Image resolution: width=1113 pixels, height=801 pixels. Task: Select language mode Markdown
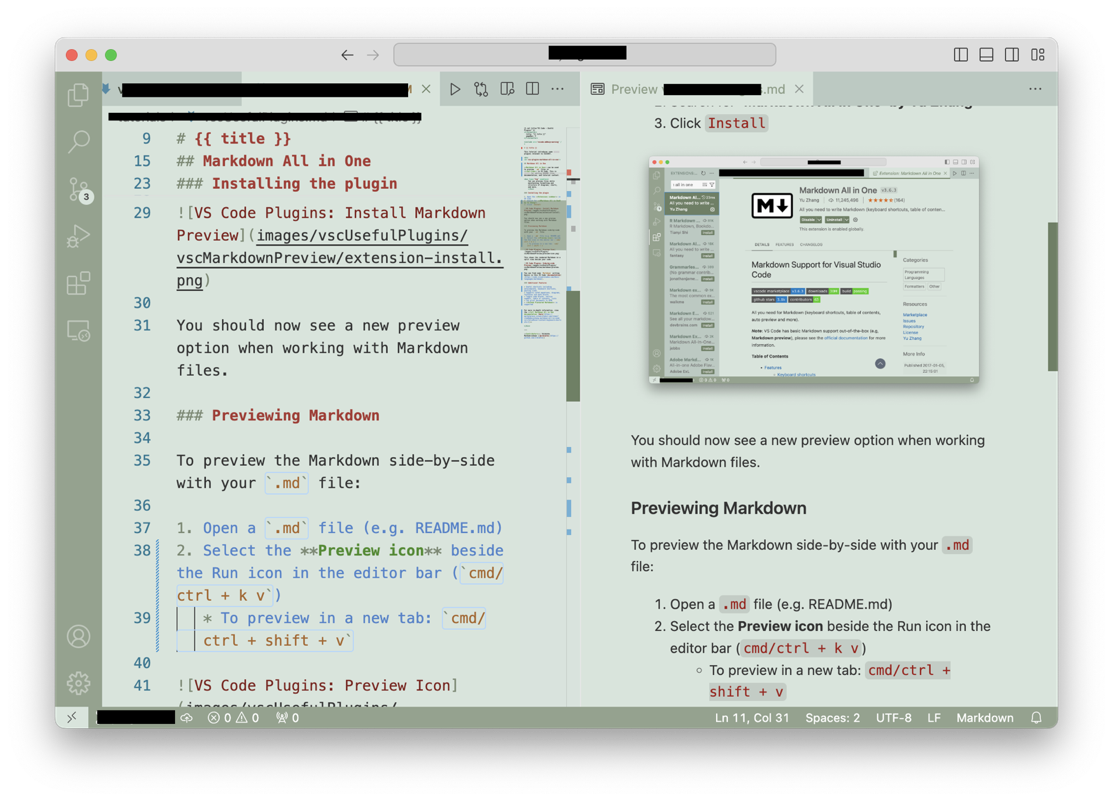[985, 718]
